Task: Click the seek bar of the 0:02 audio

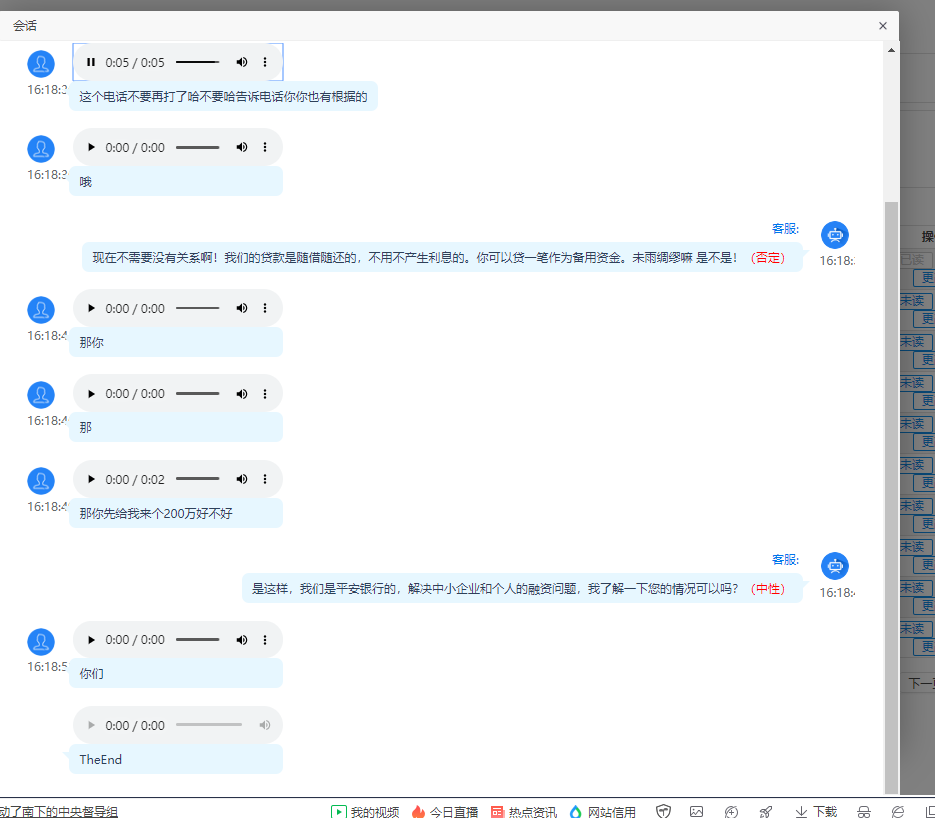Action: (x=197, y=479)
